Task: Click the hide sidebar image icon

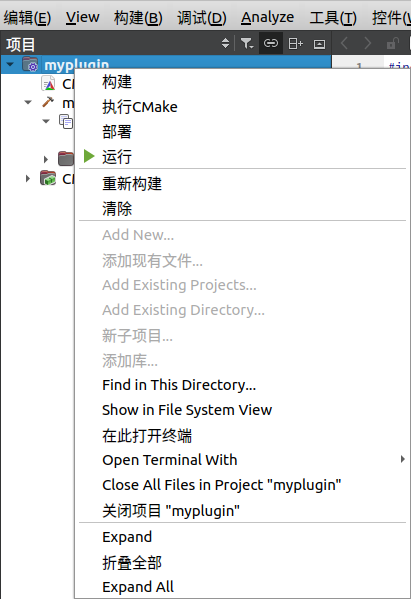Action: click(319, 44)
